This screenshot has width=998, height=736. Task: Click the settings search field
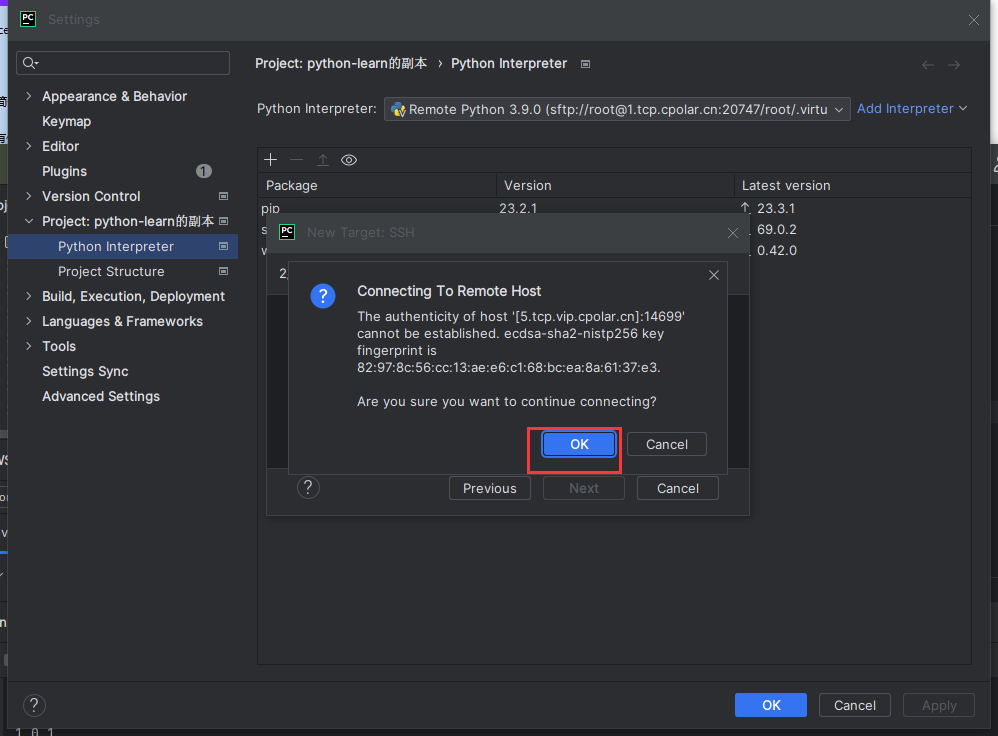(123, 63)
